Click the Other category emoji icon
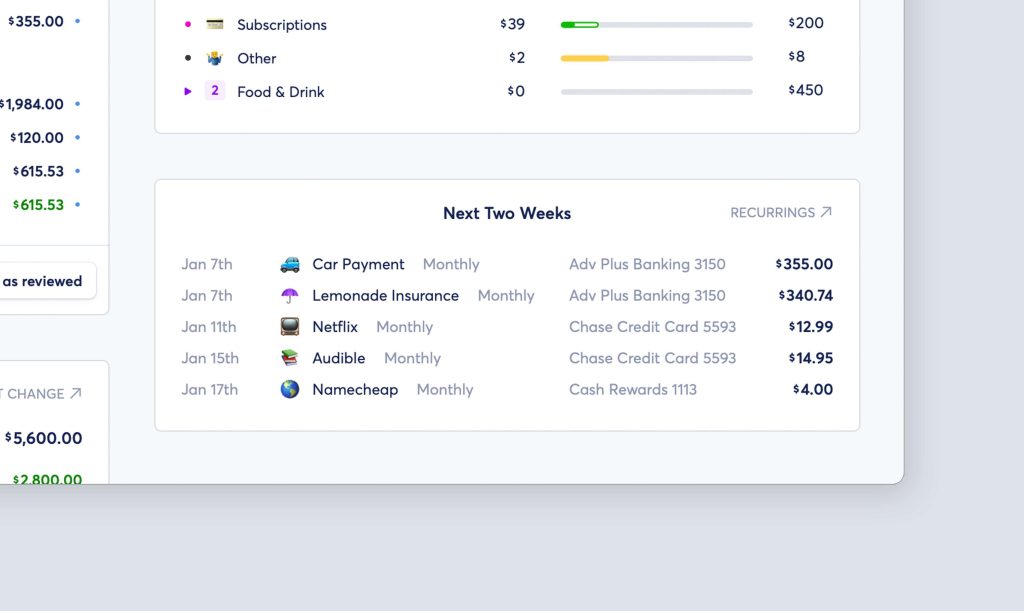This screenshot has height=611, width=1024. click(x=215, y=58)
